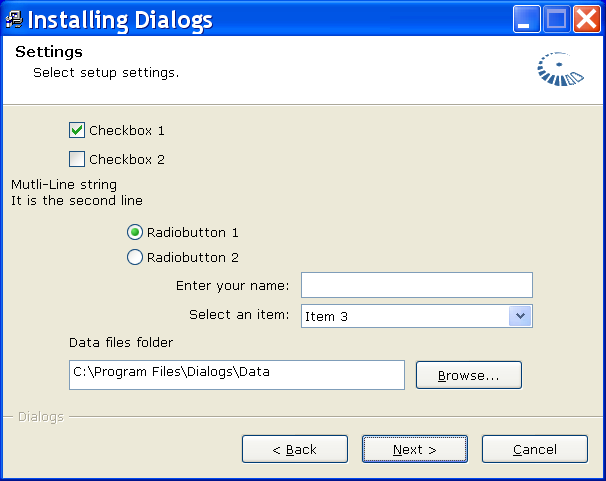Go back with the < Back button

(x=295, y=449)
